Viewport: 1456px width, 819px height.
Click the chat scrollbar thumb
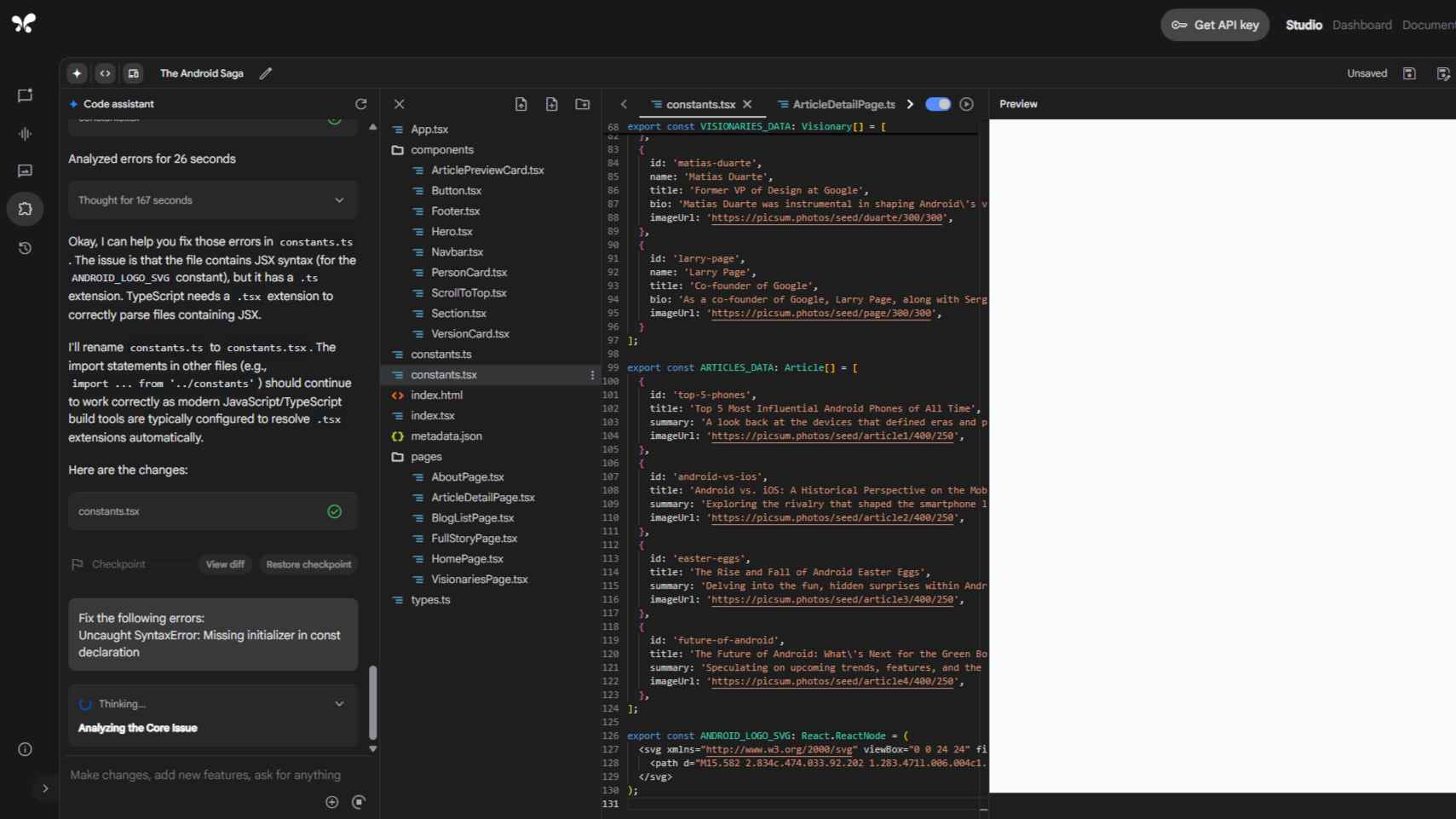click(x=372, y=702)
